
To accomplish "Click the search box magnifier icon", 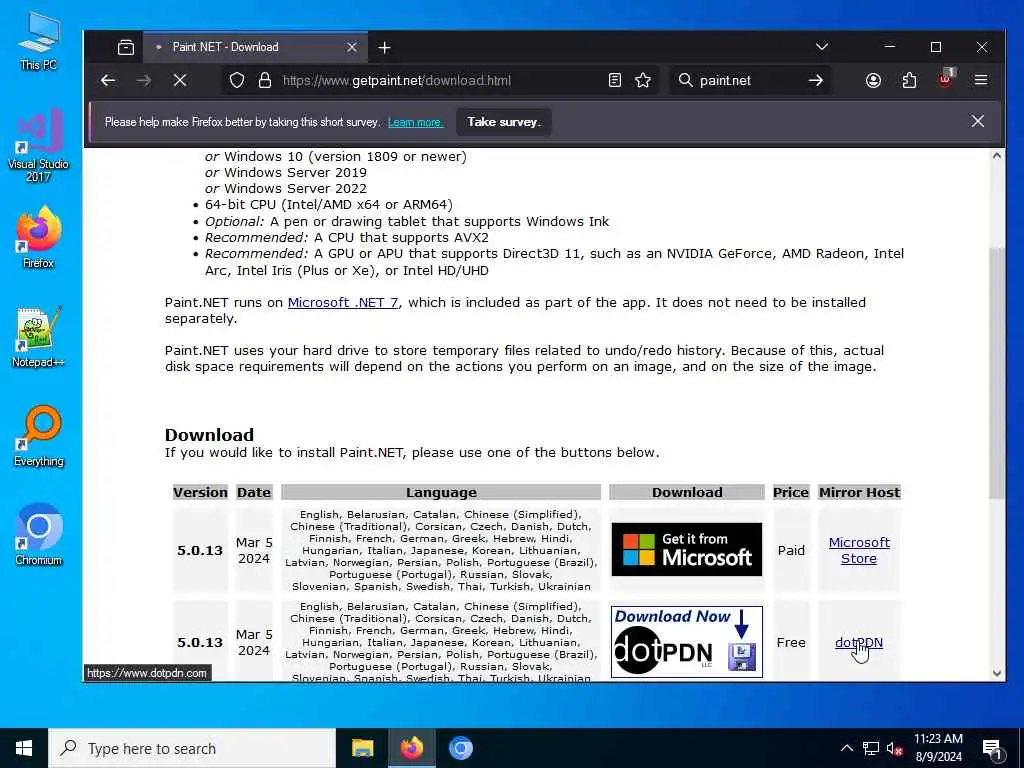I will coord(685,80).
